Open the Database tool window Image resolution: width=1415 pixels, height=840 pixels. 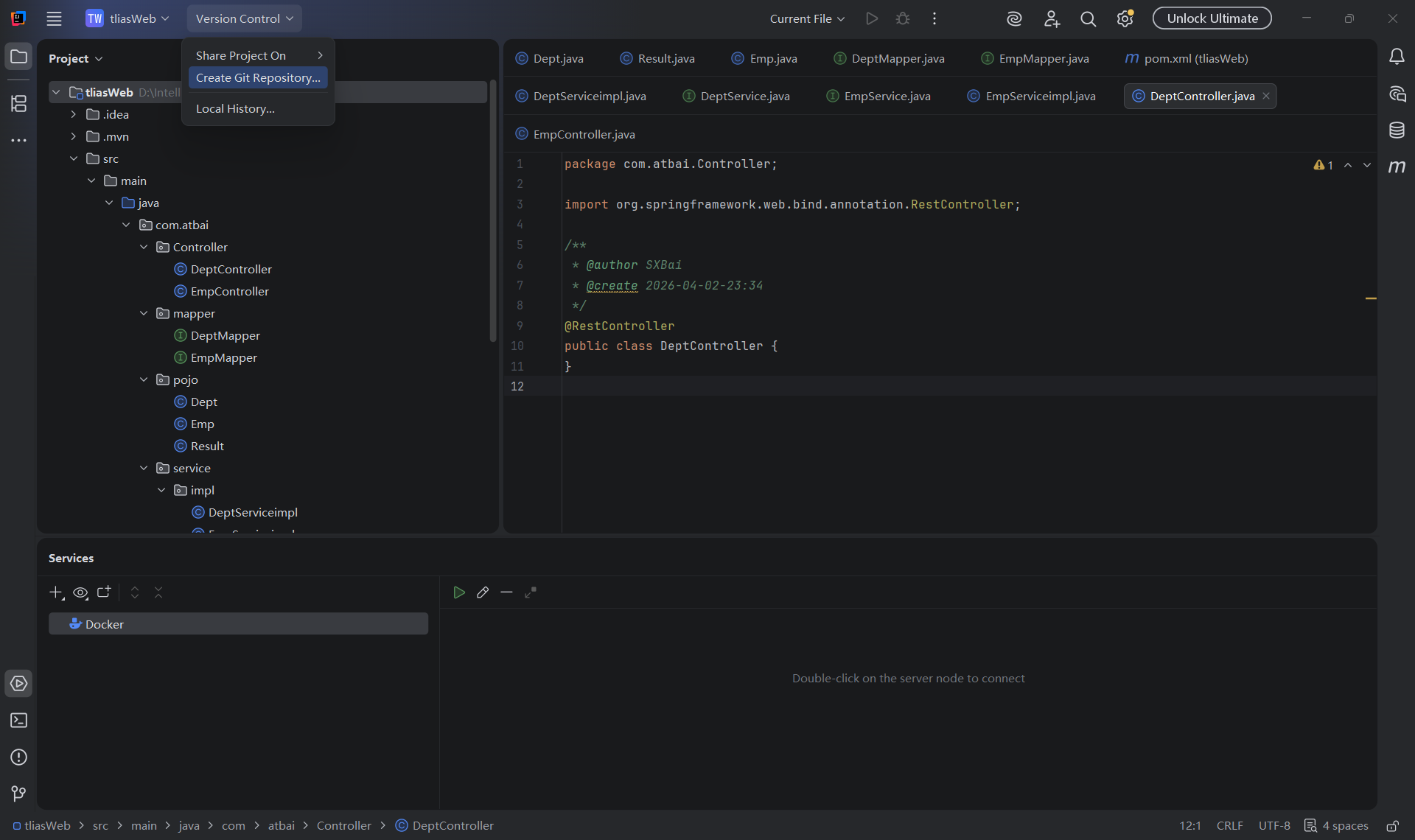pos(1397,130)
